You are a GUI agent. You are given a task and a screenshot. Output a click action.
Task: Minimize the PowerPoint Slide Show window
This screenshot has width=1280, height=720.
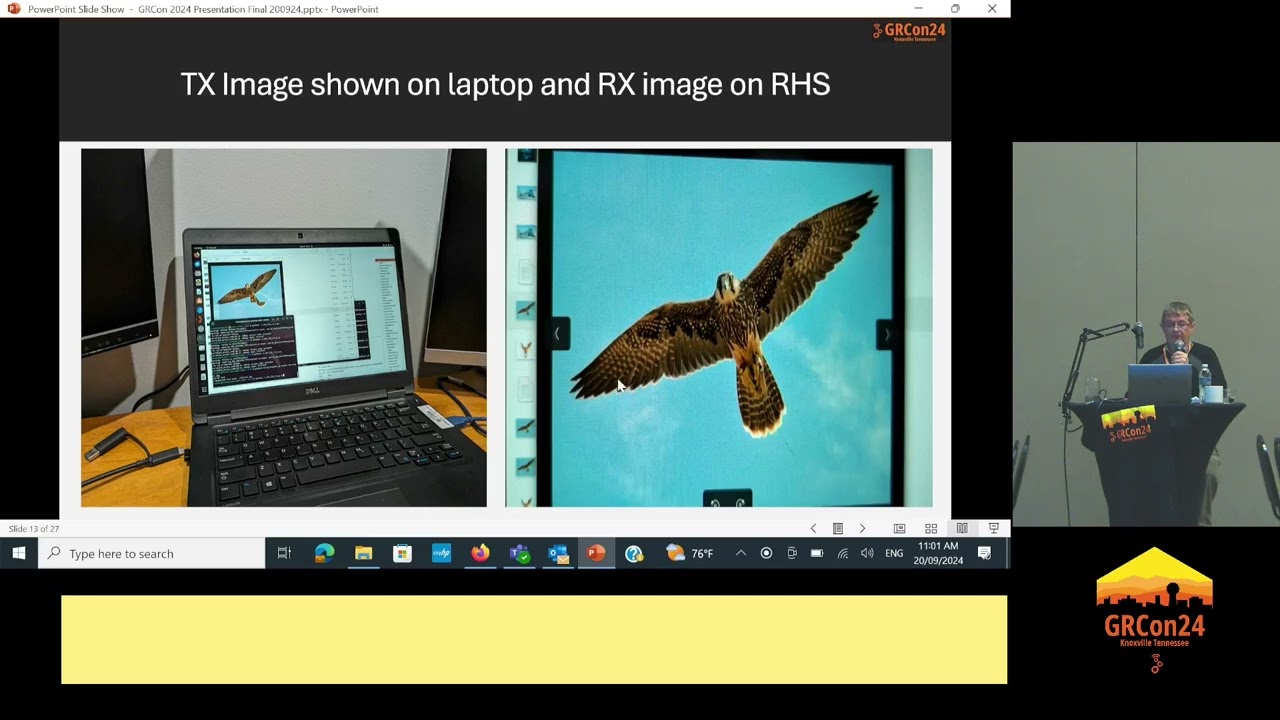click(918, 9)
